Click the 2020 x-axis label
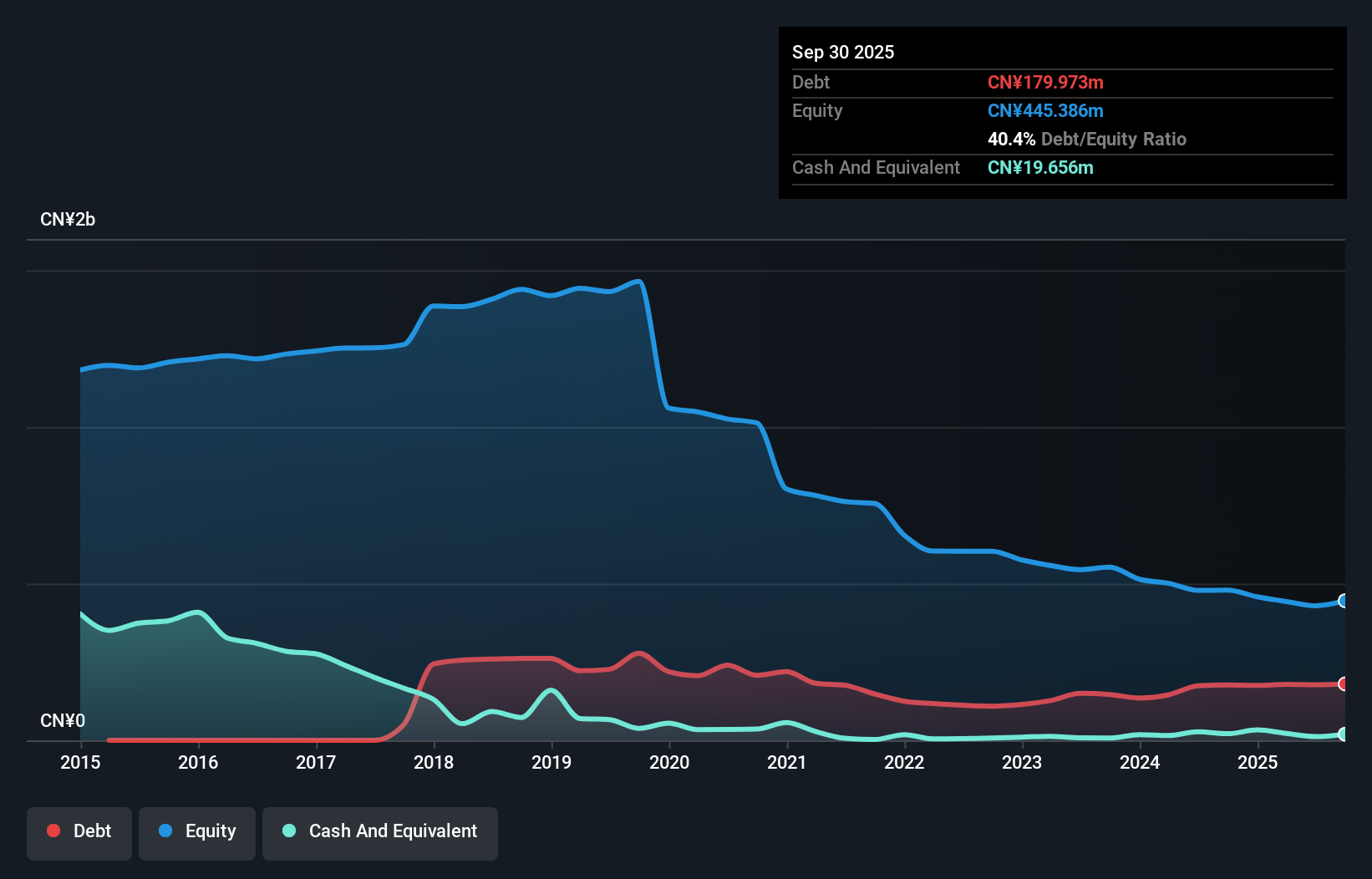1372x879 pixels. (x=669, y=762)
